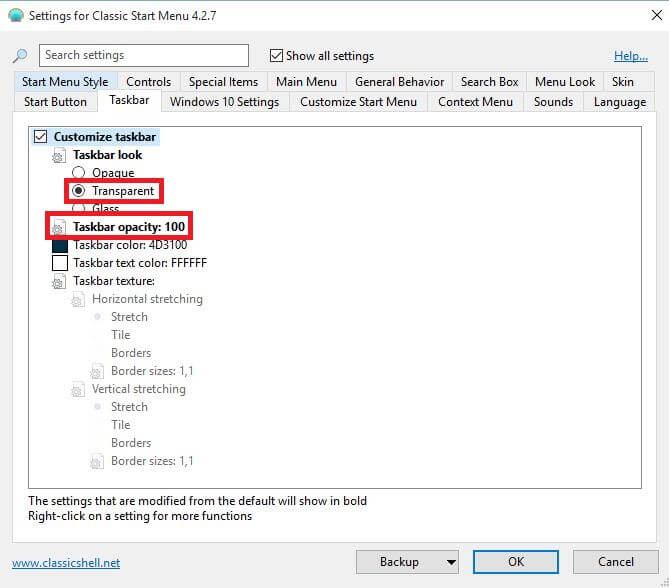The image size is (669, 588).
Task: Click the settings icon beside Taskbar look
Action: coord(59,155)
